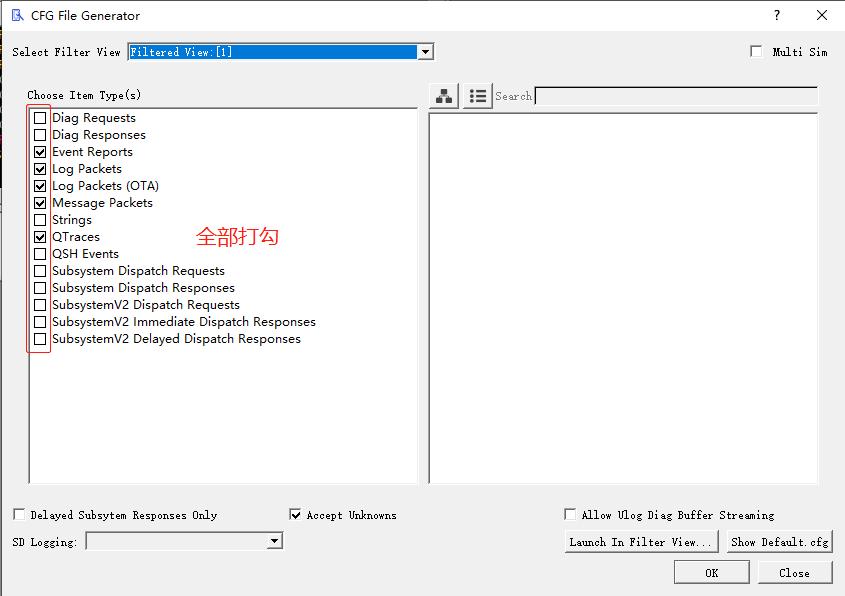Check the Diag Requests checkbox
845x596 pixels.
[38, 117]
